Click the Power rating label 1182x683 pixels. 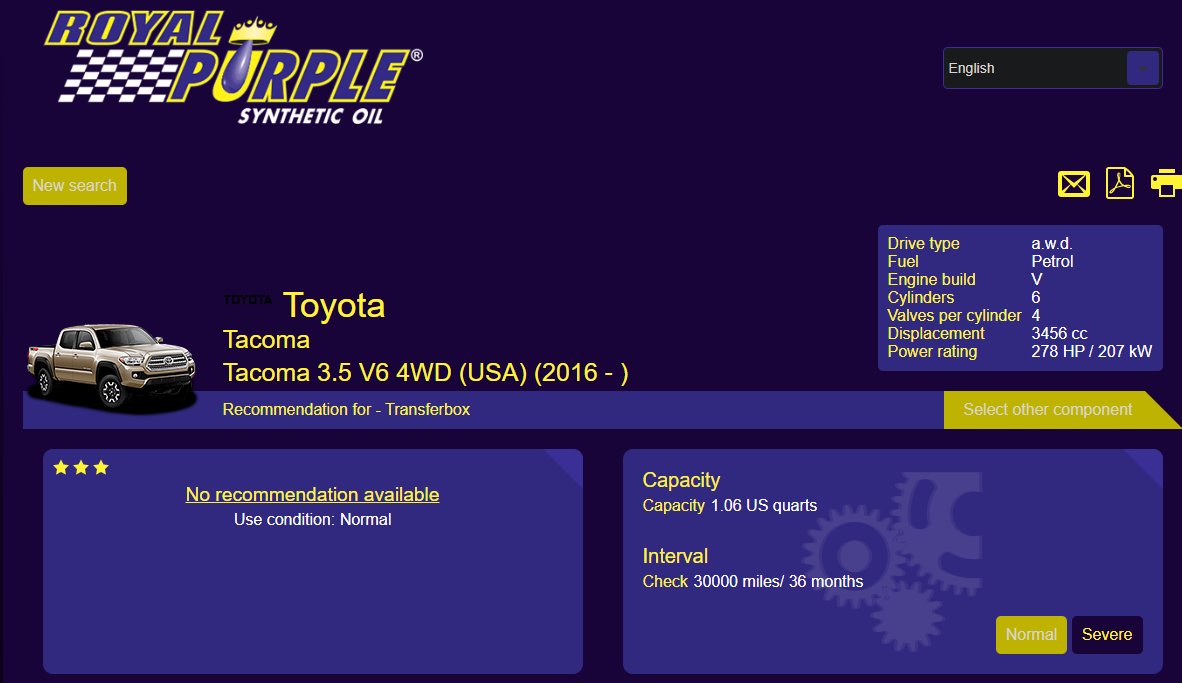click(932, 351)
